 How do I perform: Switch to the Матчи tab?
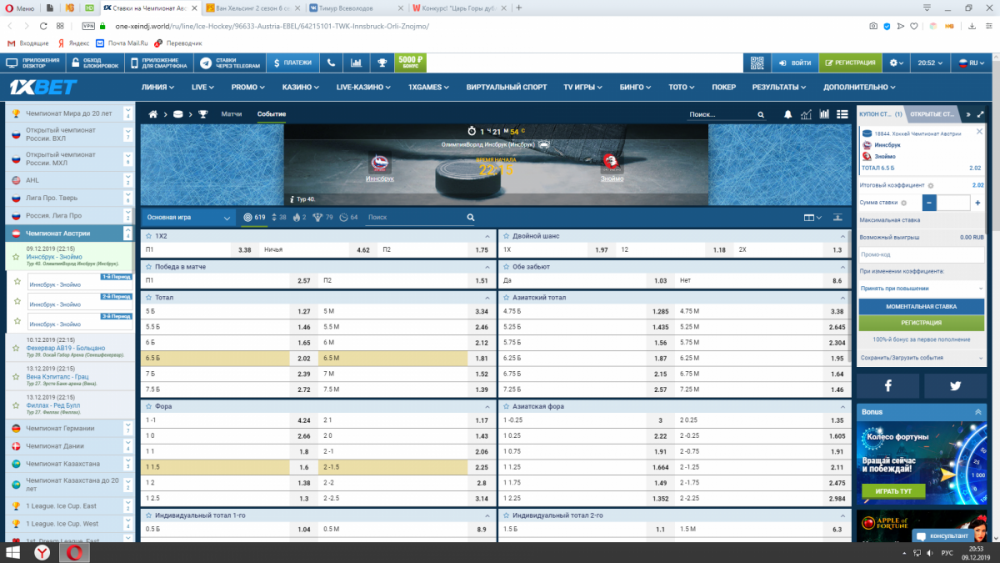(x=231, y=115)
